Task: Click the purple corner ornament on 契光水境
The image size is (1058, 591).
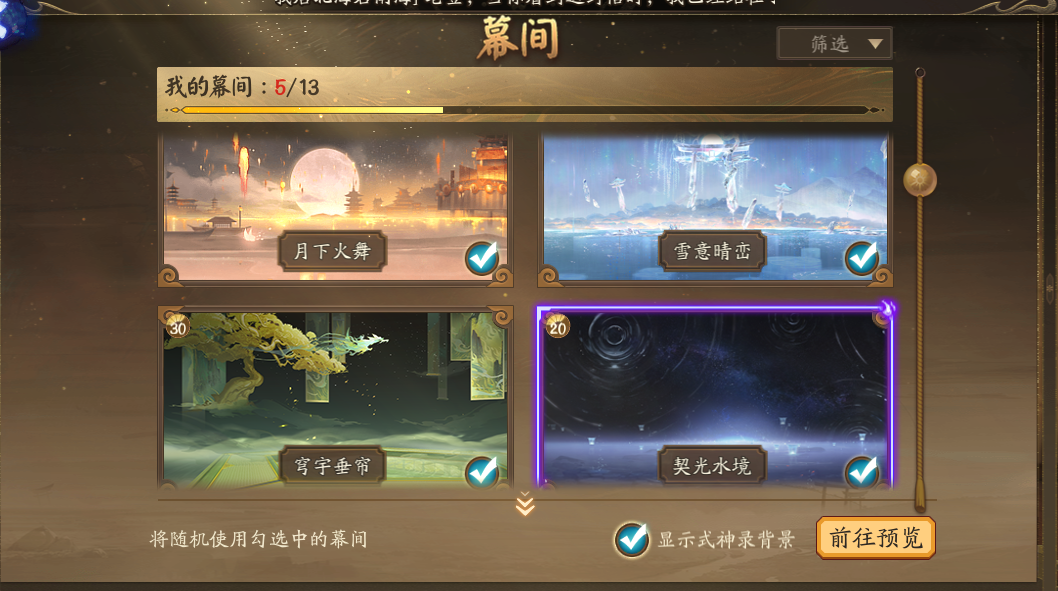Action: click(885, 310)
